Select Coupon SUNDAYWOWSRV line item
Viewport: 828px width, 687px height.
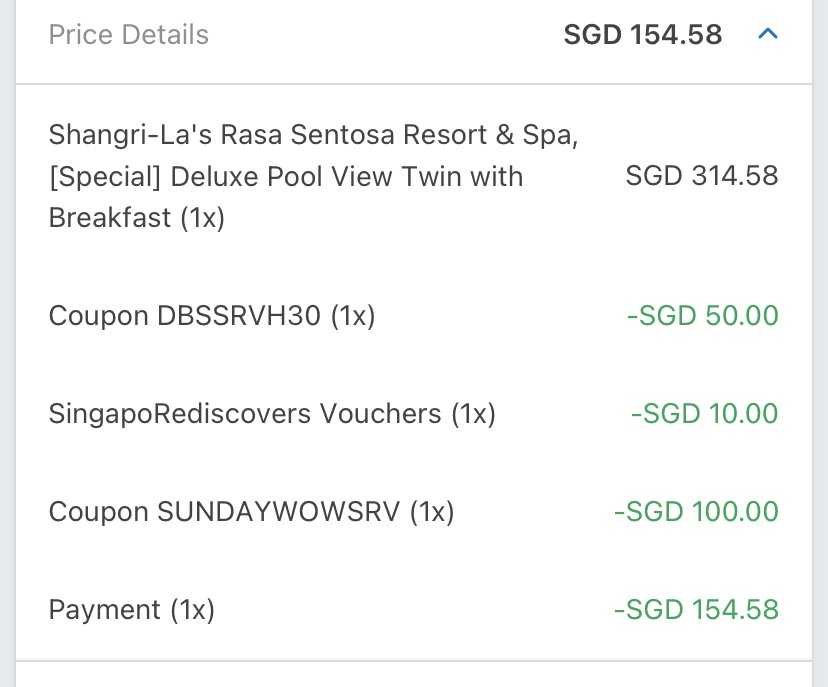(251, 512)
